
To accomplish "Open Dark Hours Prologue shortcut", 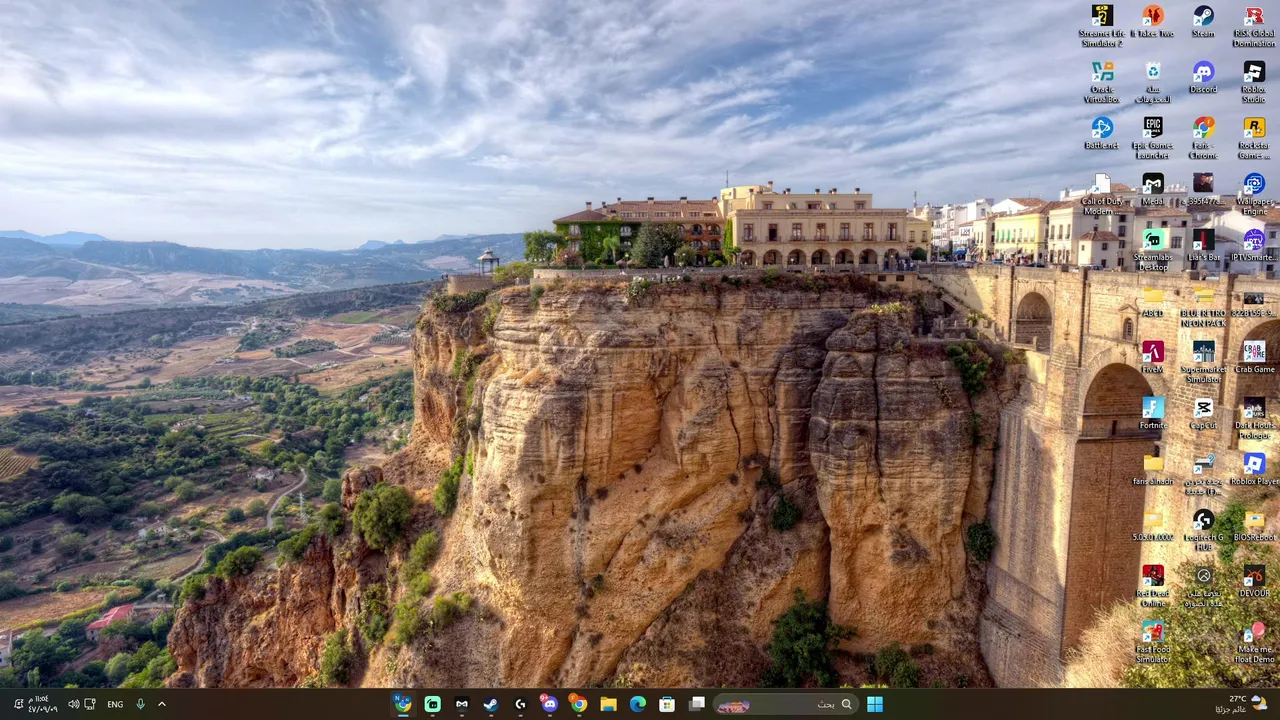I will 1254,417.
